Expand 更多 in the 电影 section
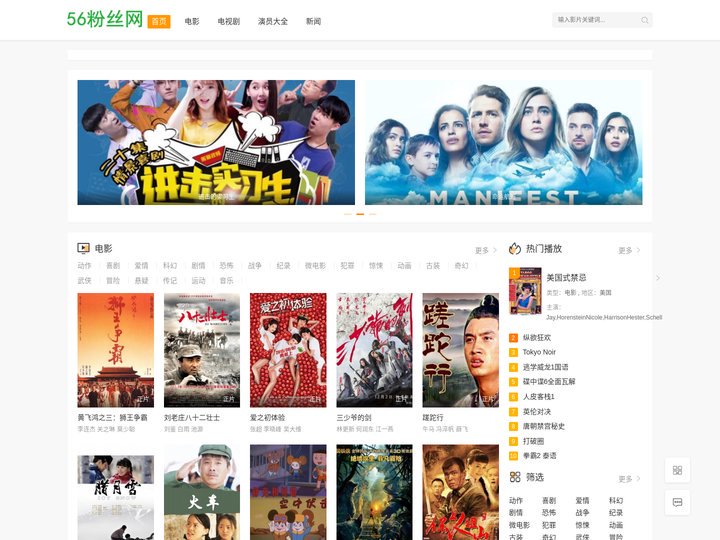The image size is (720, 540). tap(486, 250)
